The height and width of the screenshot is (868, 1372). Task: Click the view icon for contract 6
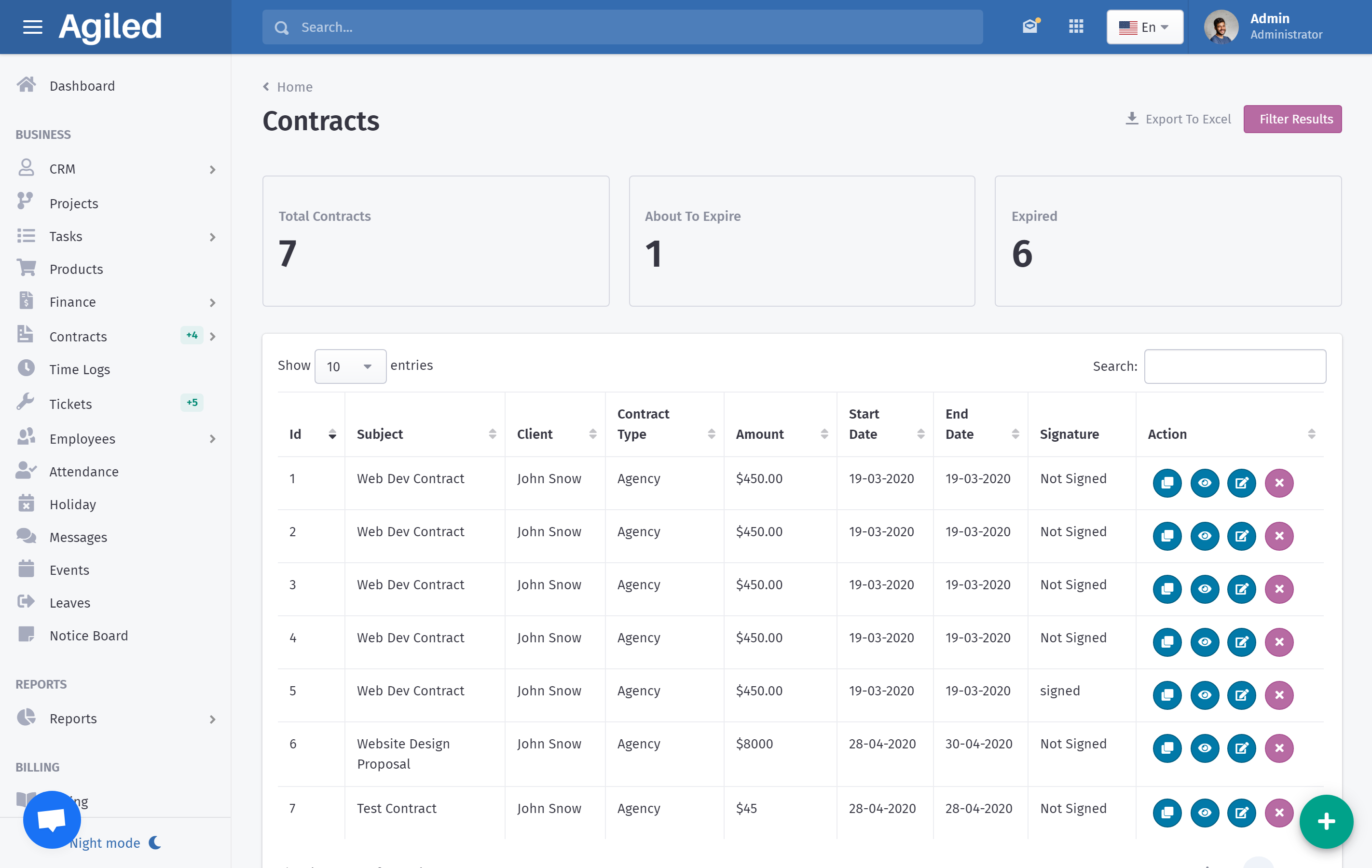[x=1205, y=748]
